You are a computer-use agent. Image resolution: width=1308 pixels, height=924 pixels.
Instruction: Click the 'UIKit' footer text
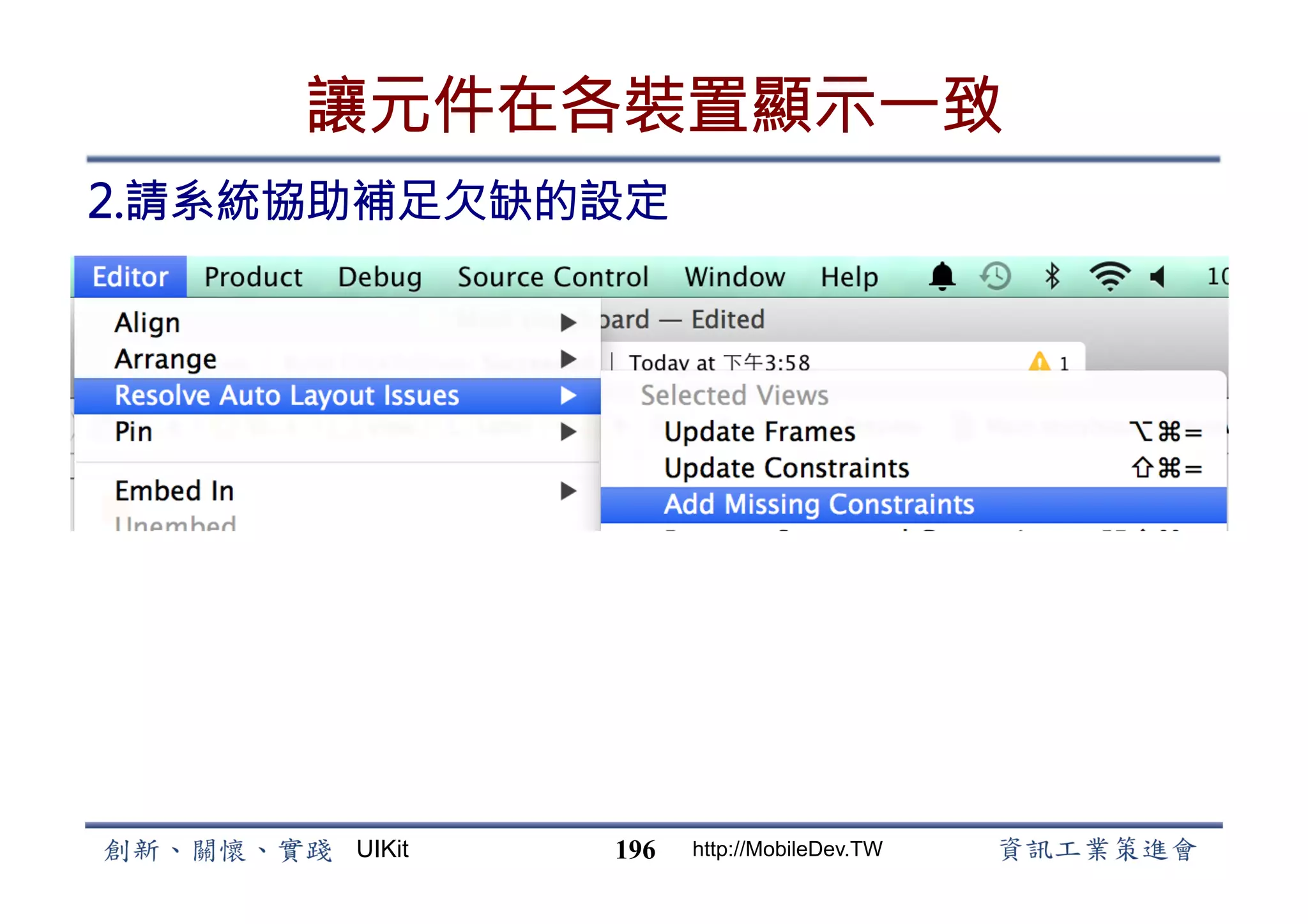(x=383, y=849)
